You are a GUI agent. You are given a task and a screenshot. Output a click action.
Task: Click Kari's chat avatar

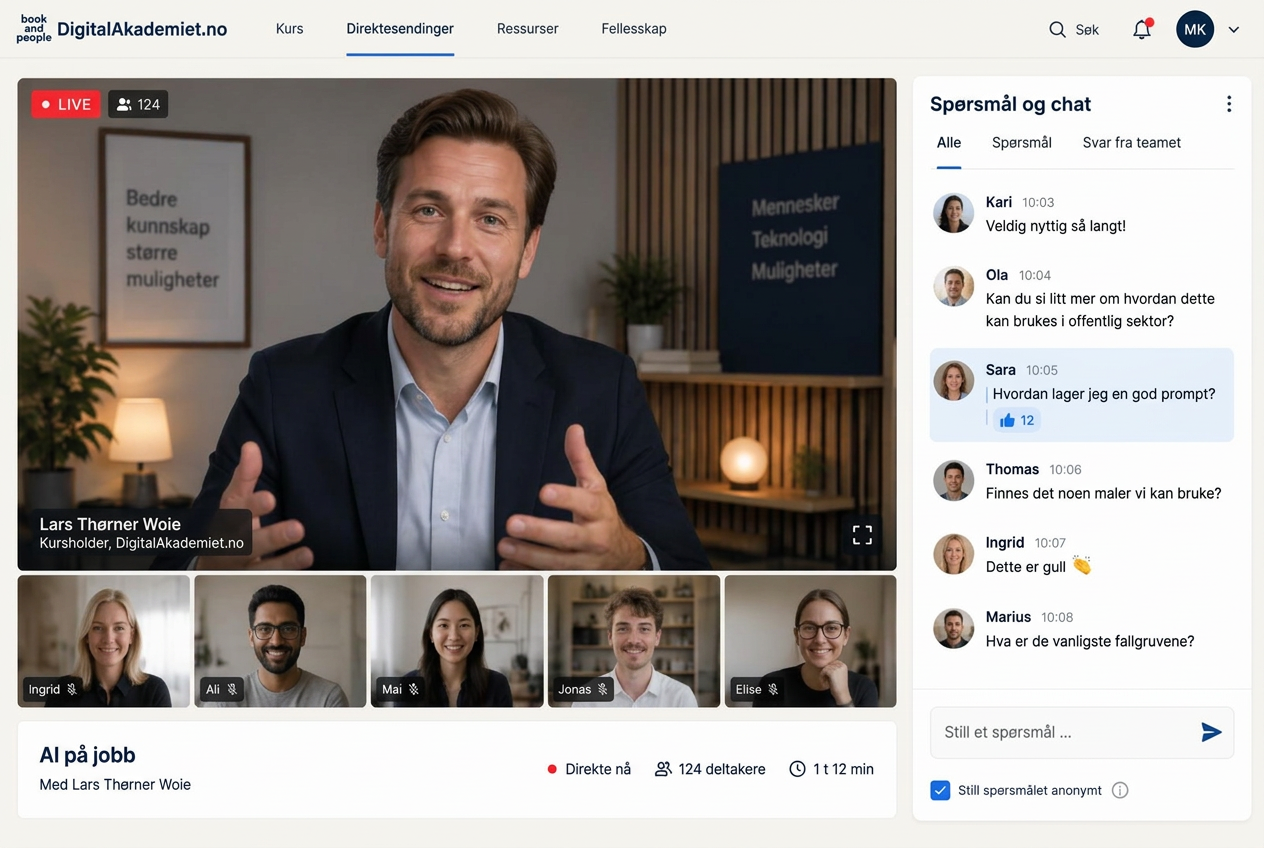pos(954,213)
